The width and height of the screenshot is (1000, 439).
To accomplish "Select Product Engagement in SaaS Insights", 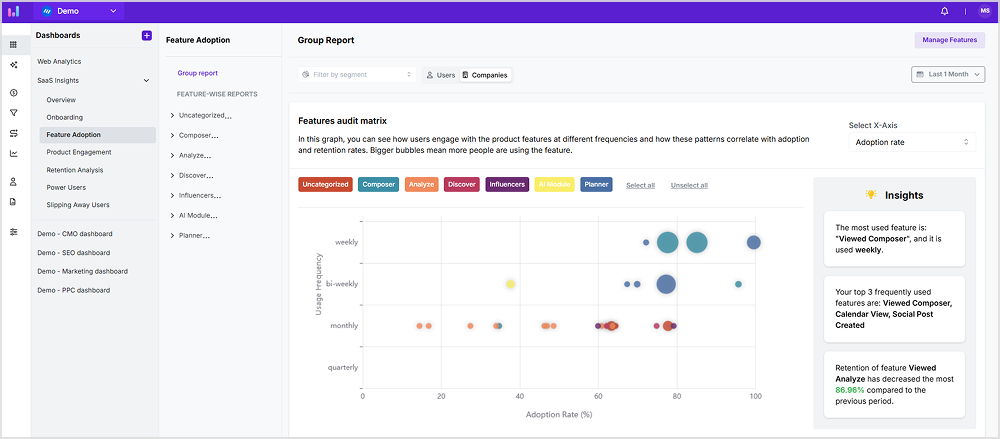I will [79, 152].
